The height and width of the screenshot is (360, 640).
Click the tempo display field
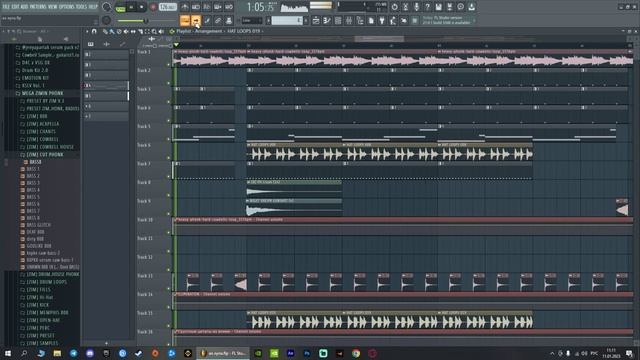click(167, 7)
